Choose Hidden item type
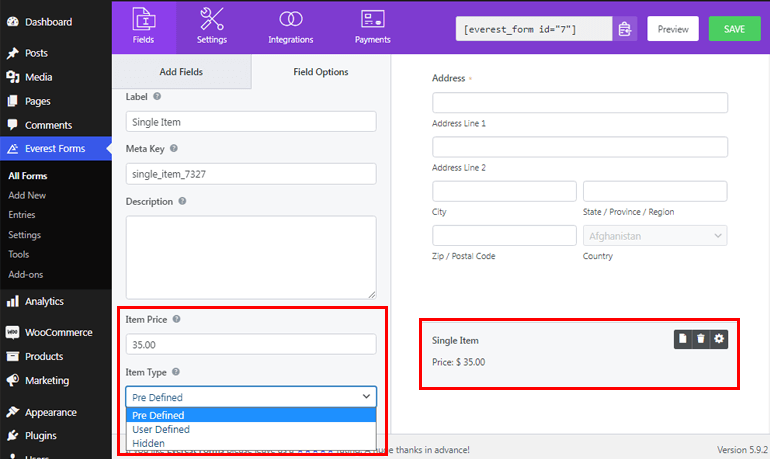Screen dimensions: 770x459 (251, 443)
